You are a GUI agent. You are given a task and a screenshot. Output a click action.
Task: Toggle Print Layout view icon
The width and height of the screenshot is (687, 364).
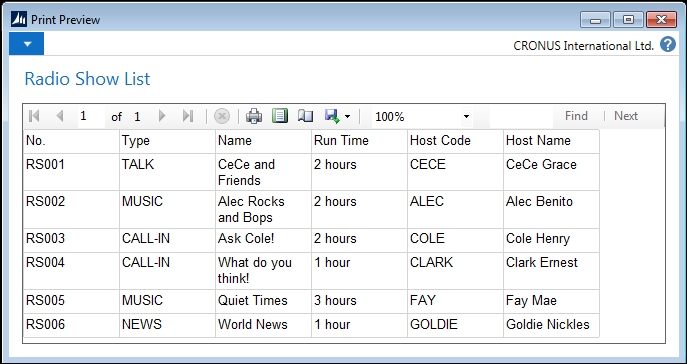point(280,116)
